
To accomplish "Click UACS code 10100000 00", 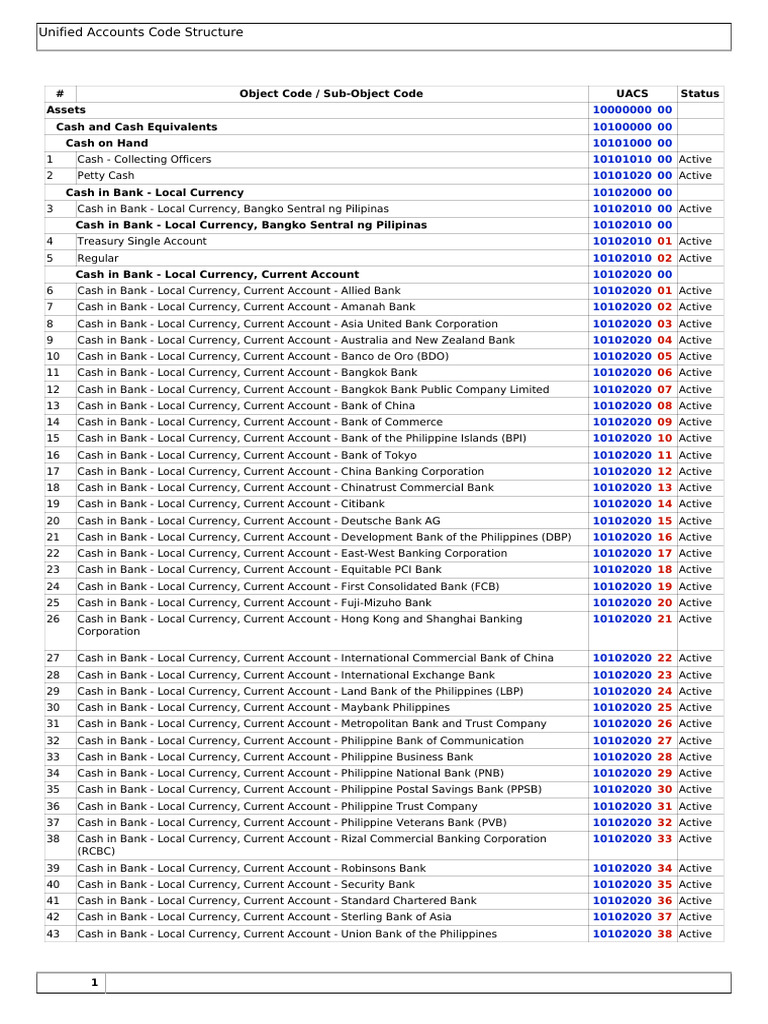I will 632,127.
